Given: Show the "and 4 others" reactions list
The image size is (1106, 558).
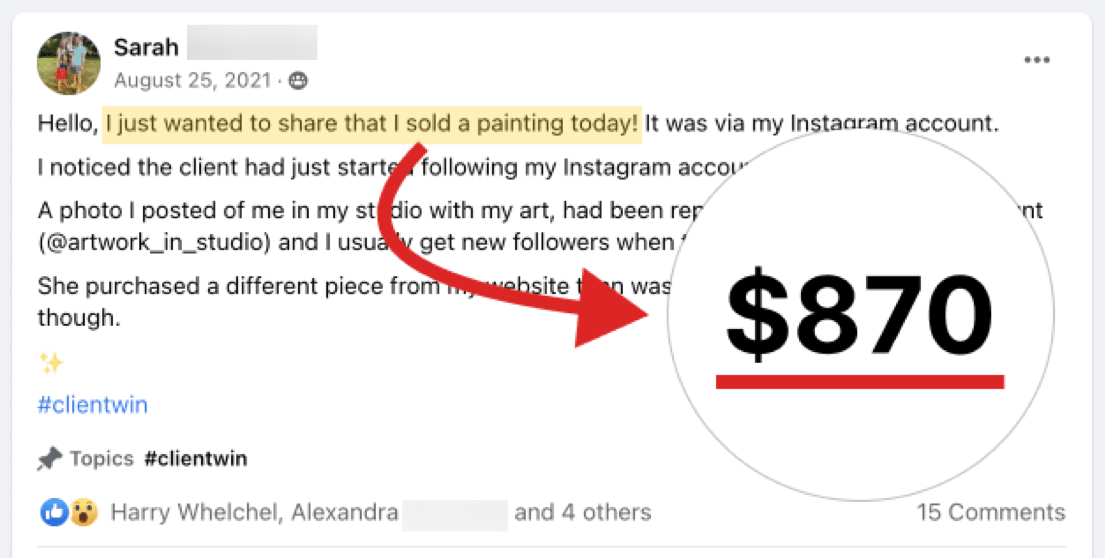Looking at the screenshot, I should [582, 513].
